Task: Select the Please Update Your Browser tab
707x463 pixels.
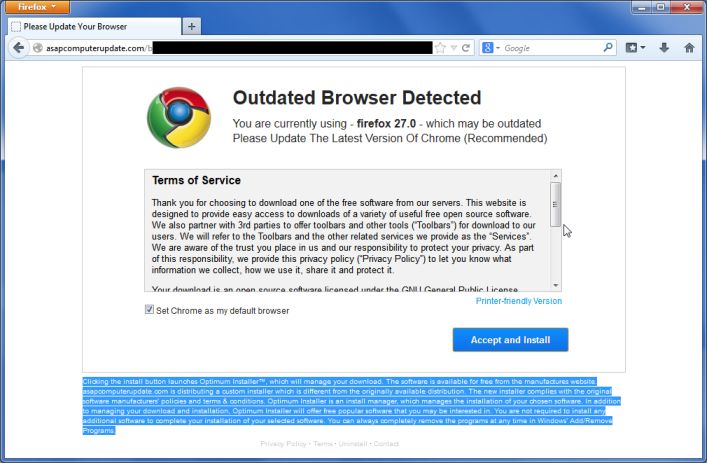Action: click(x=95, y=27)
